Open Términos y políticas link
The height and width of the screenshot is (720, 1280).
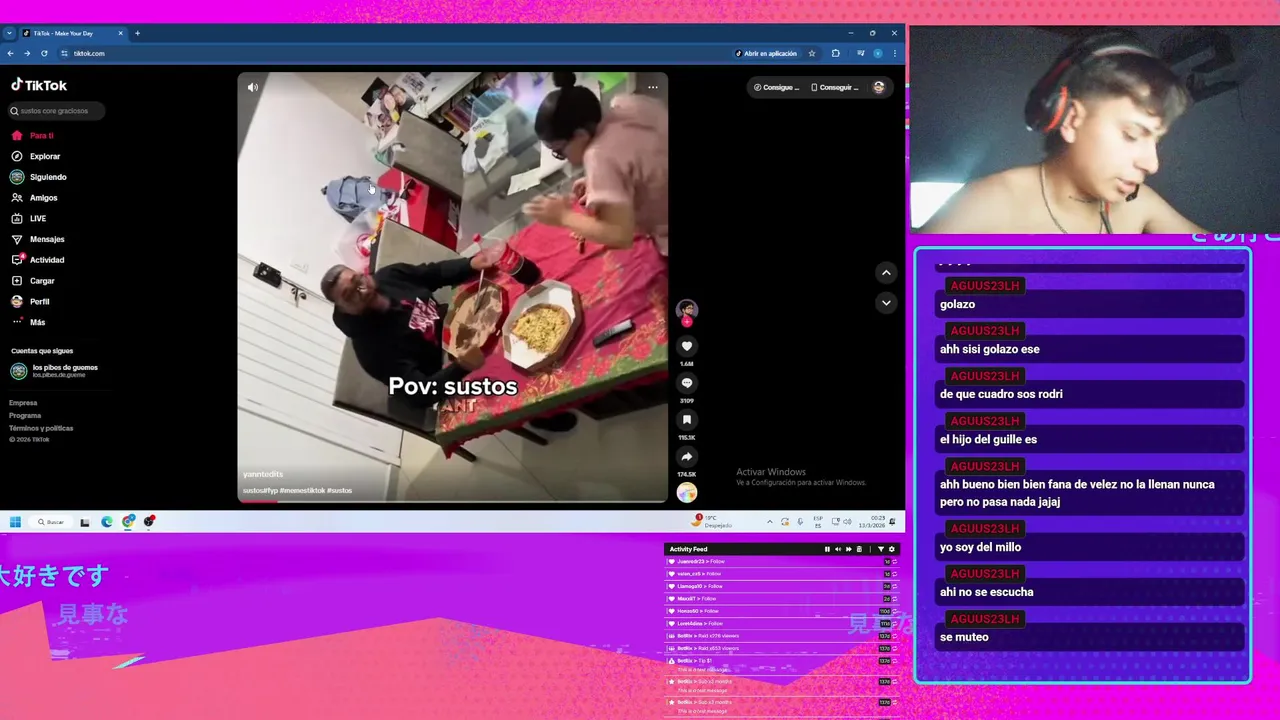[x=41, y=428]
